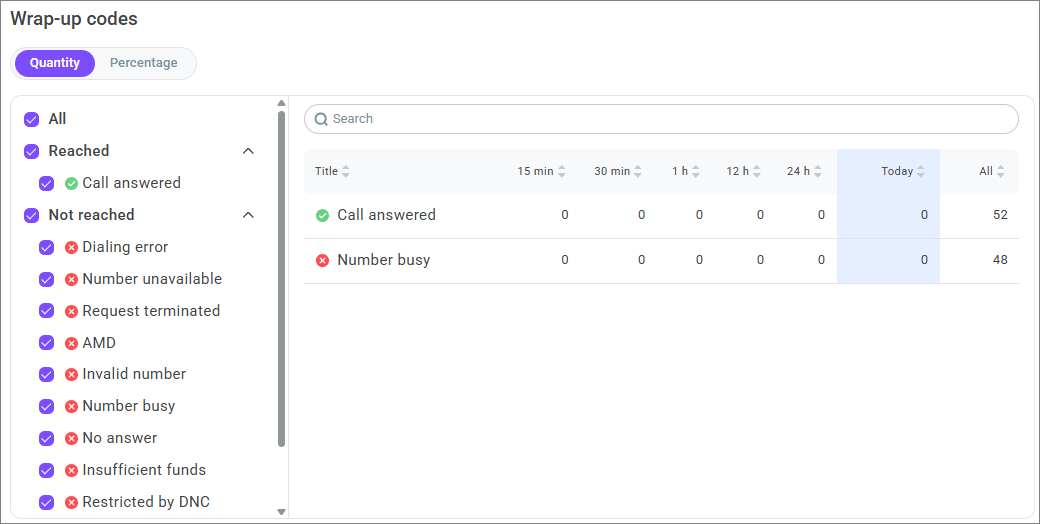Viewport: 1040px width, 524px height.
Task: Collapse the Not reached group chevron
Action: 248,215
